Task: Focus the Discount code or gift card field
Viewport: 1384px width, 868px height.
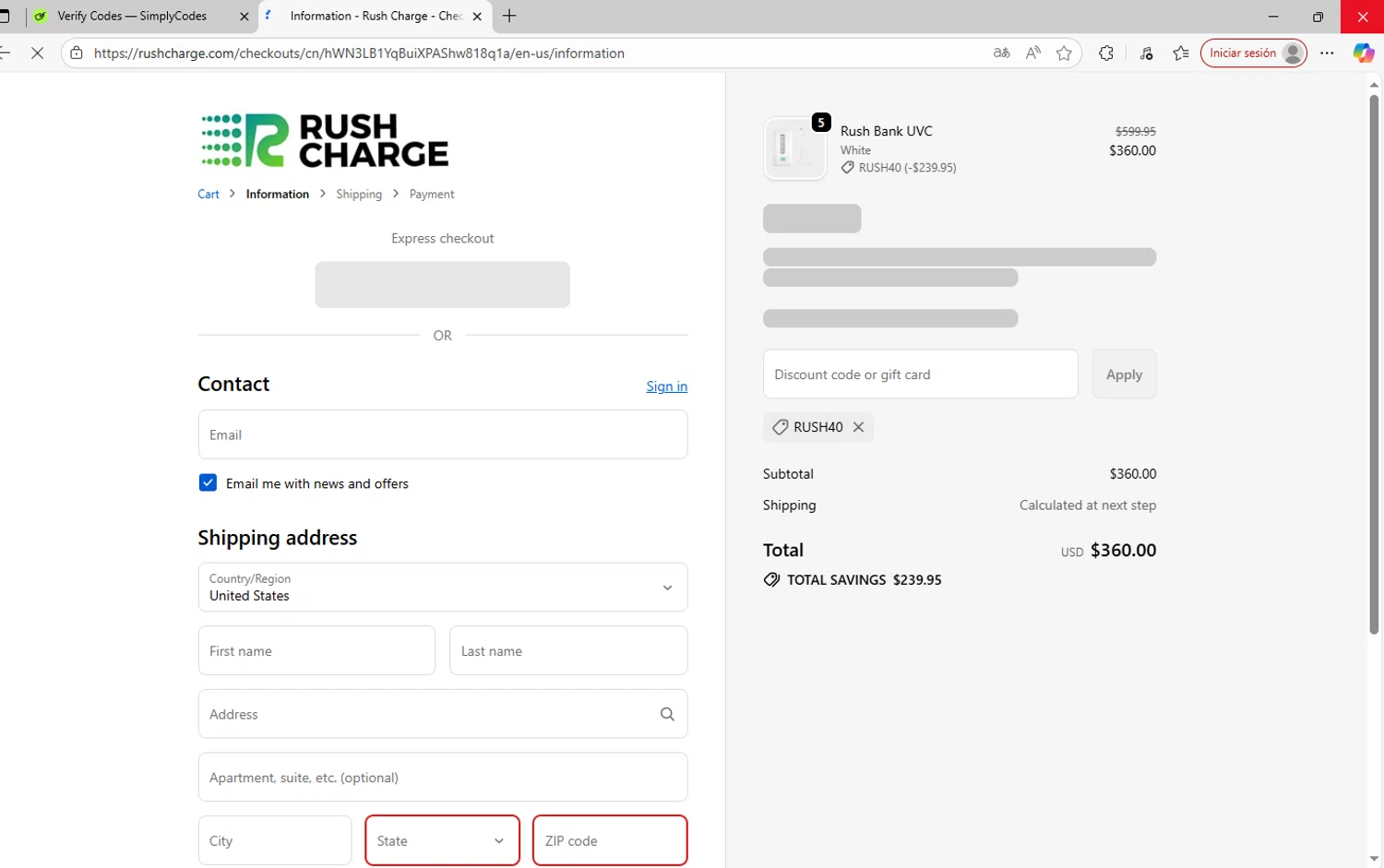Action: [x=921, y=374]
